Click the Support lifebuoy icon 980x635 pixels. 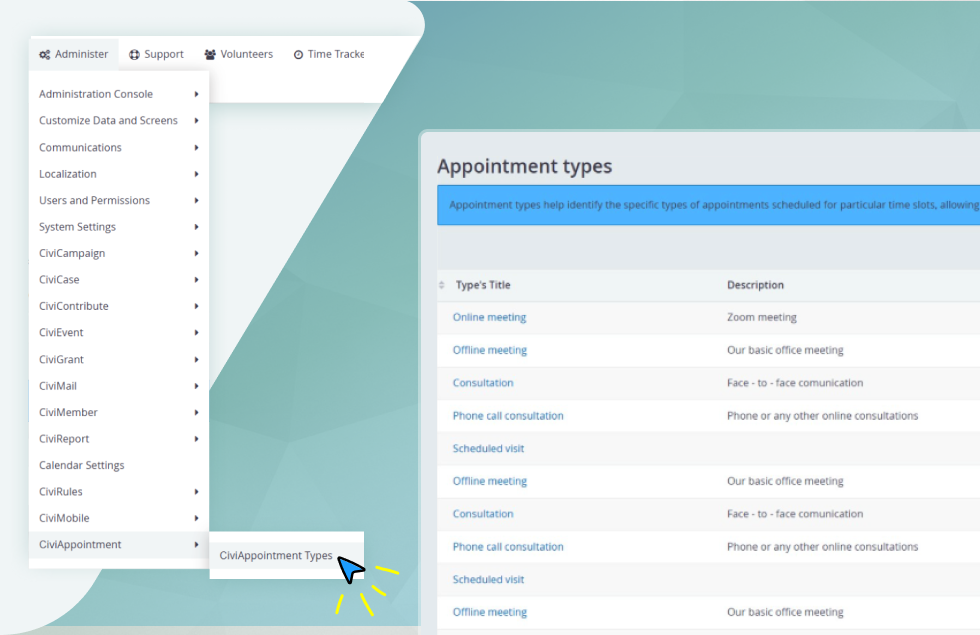pos(134,54)
